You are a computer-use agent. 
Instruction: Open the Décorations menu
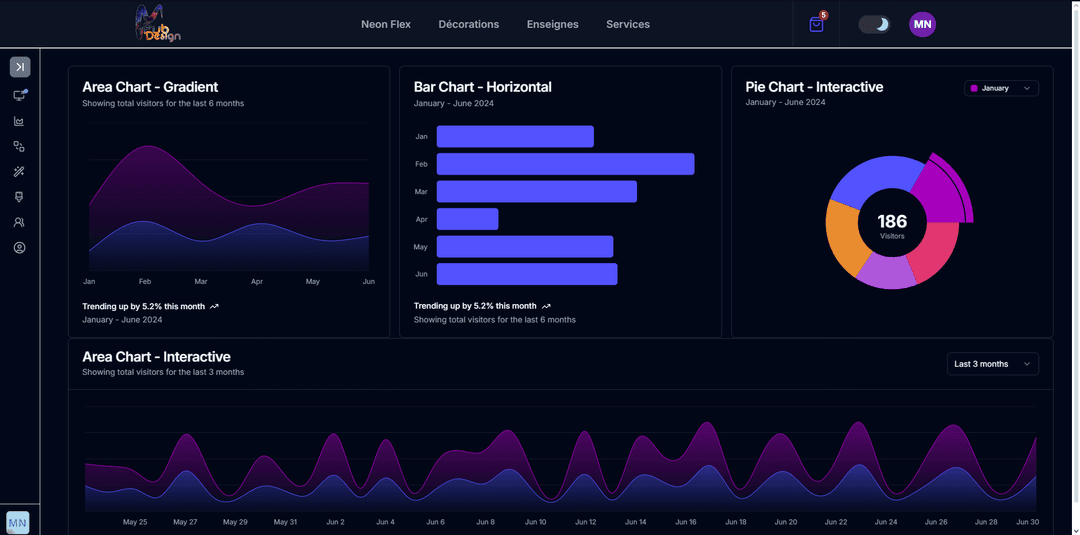pos(469,24)
